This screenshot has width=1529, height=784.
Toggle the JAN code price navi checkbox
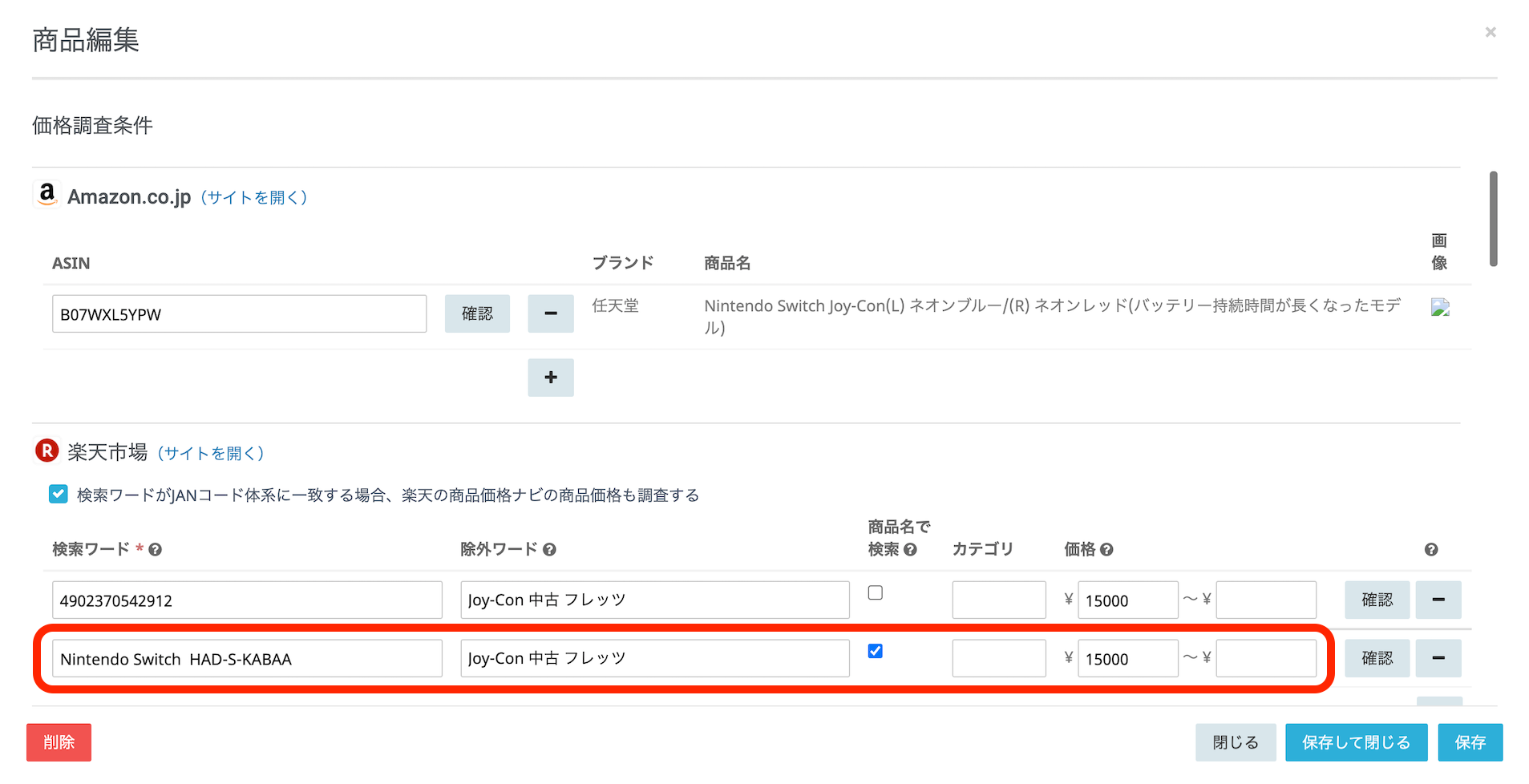(59, 494)
